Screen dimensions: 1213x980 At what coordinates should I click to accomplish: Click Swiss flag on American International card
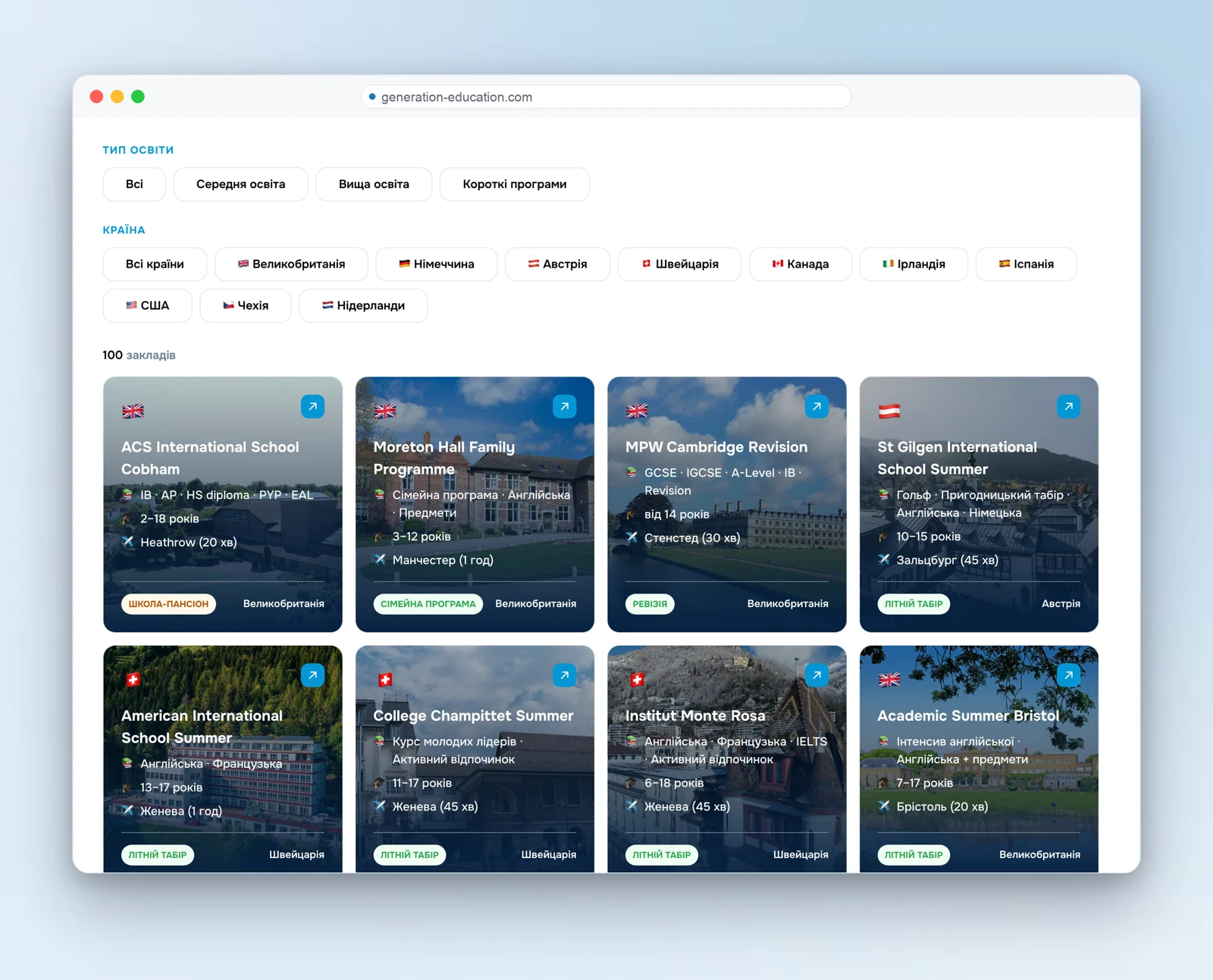[133, 680]
